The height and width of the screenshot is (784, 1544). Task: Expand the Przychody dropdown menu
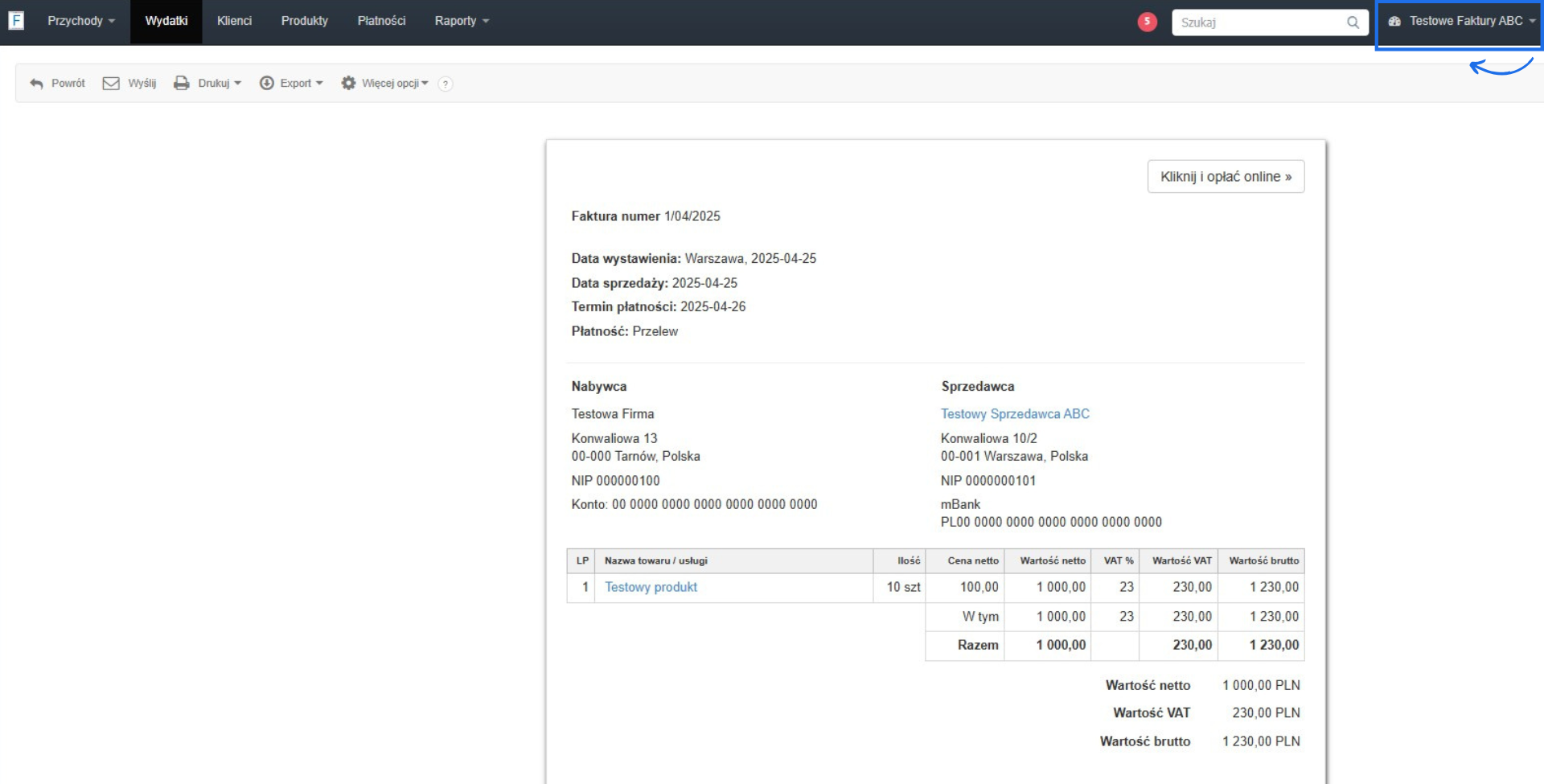(x=81, y=21)
